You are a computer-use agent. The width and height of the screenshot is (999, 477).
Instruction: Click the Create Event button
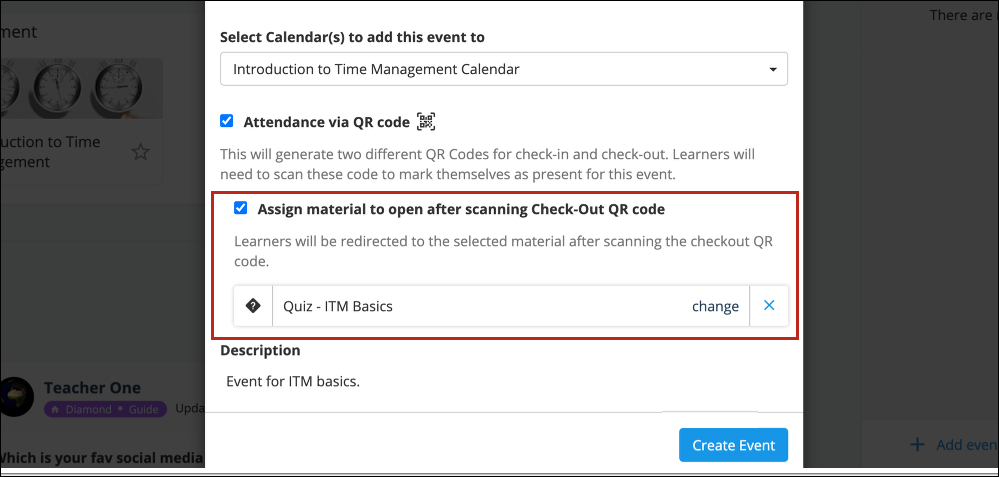[x=733, y=445]
